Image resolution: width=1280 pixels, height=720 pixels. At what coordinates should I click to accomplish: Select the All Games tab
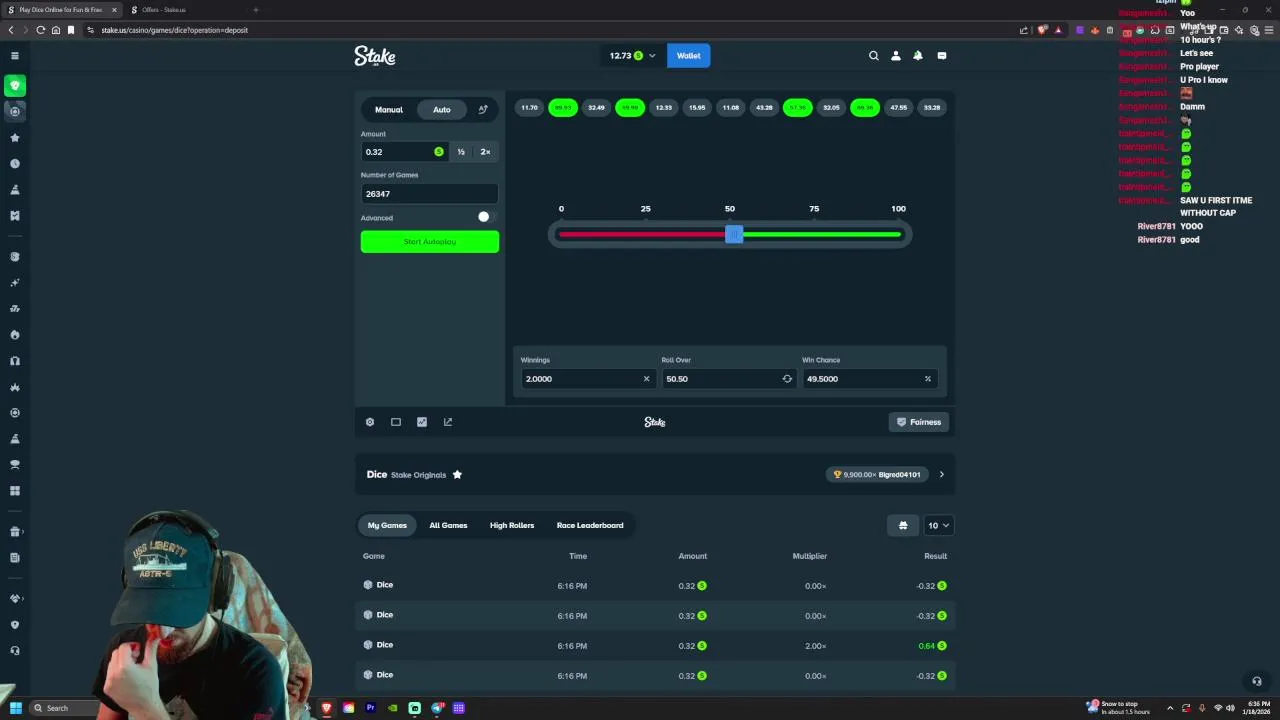448,526
